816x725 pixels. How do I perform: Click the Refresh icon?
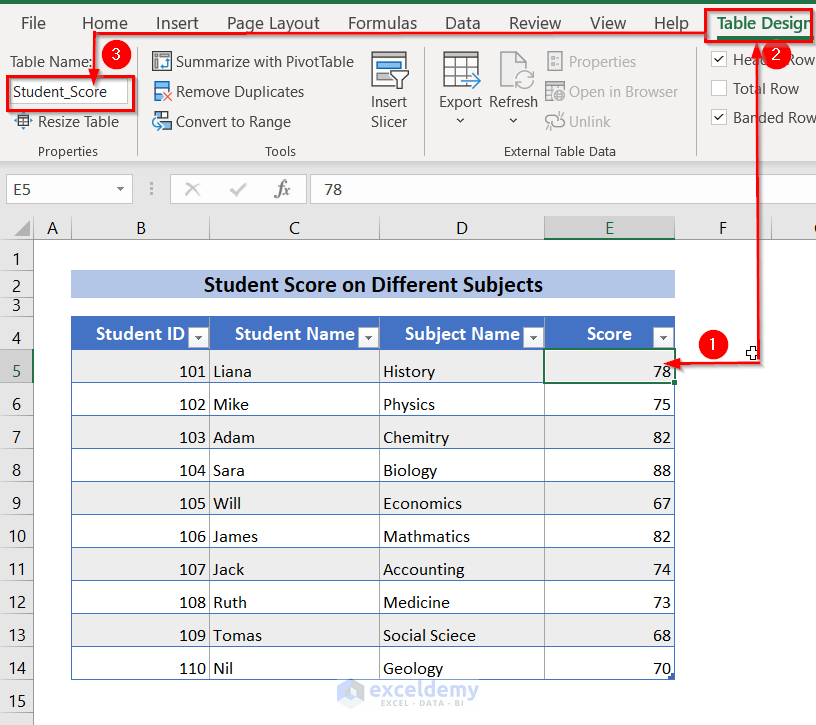(x=516, y=70)
